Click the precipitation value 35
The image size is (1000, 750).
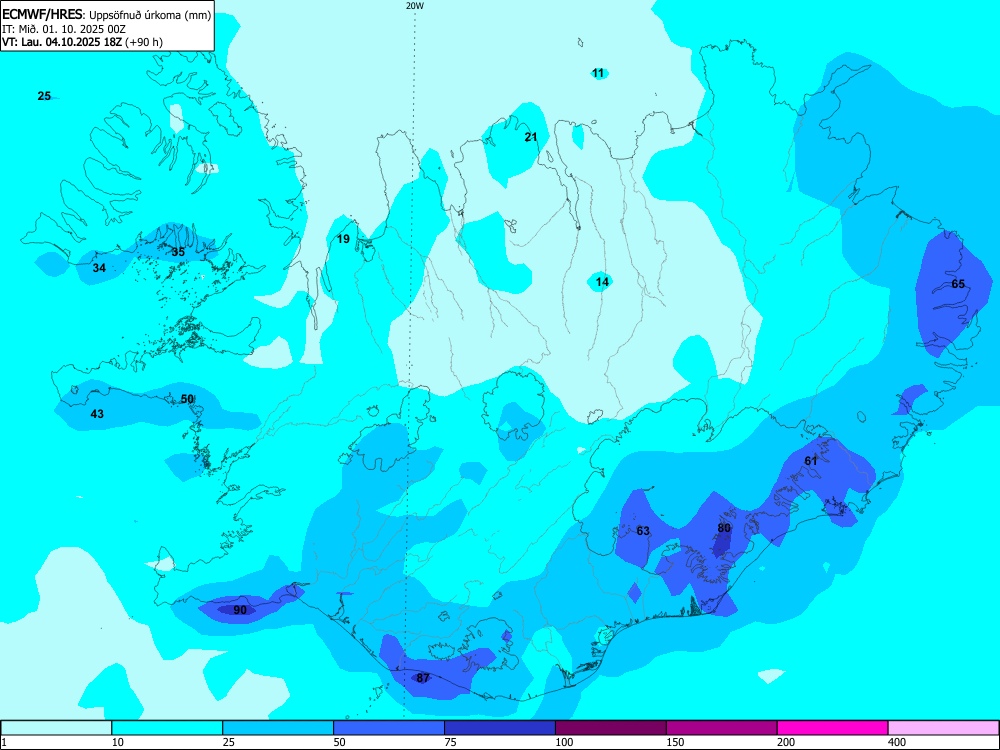coord(178,252)
